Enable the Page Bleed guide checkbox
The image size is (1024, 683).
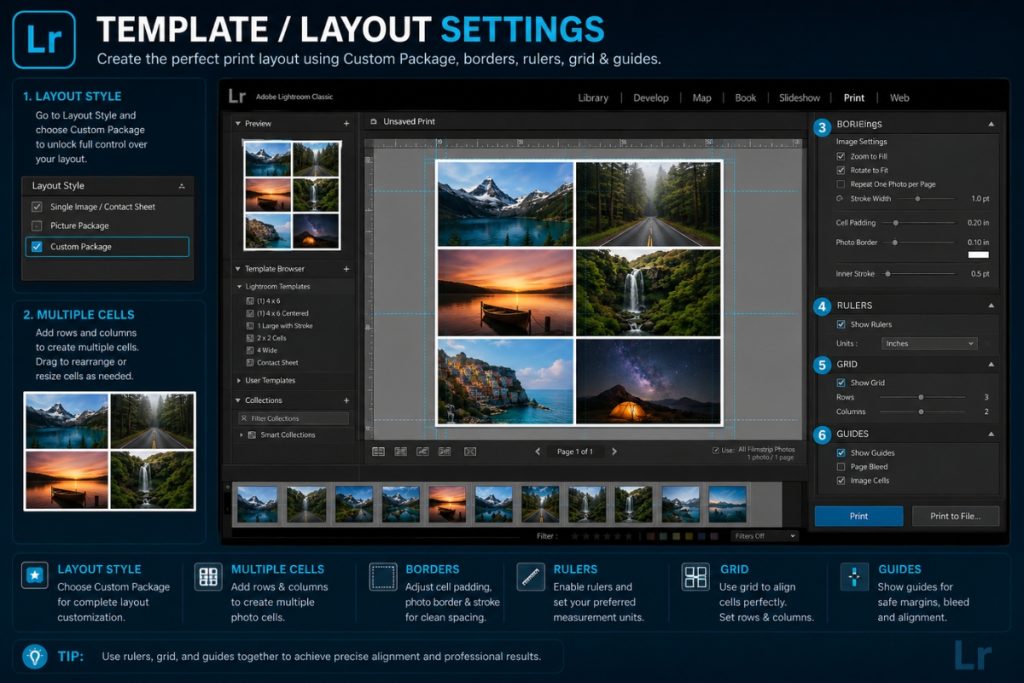[840, 467]
